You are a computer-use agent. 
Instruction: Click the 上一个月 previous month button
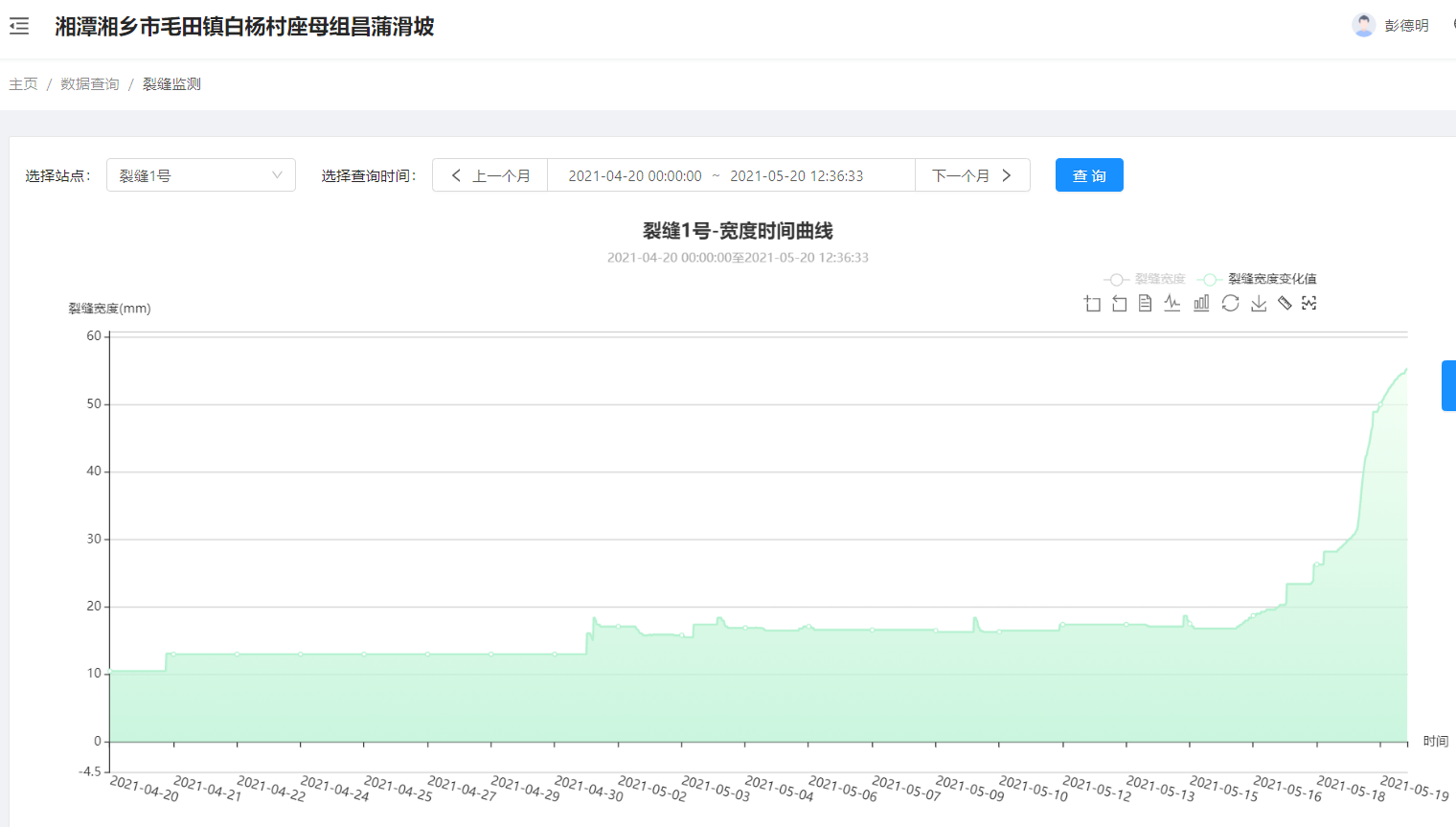tap(490, 175)
